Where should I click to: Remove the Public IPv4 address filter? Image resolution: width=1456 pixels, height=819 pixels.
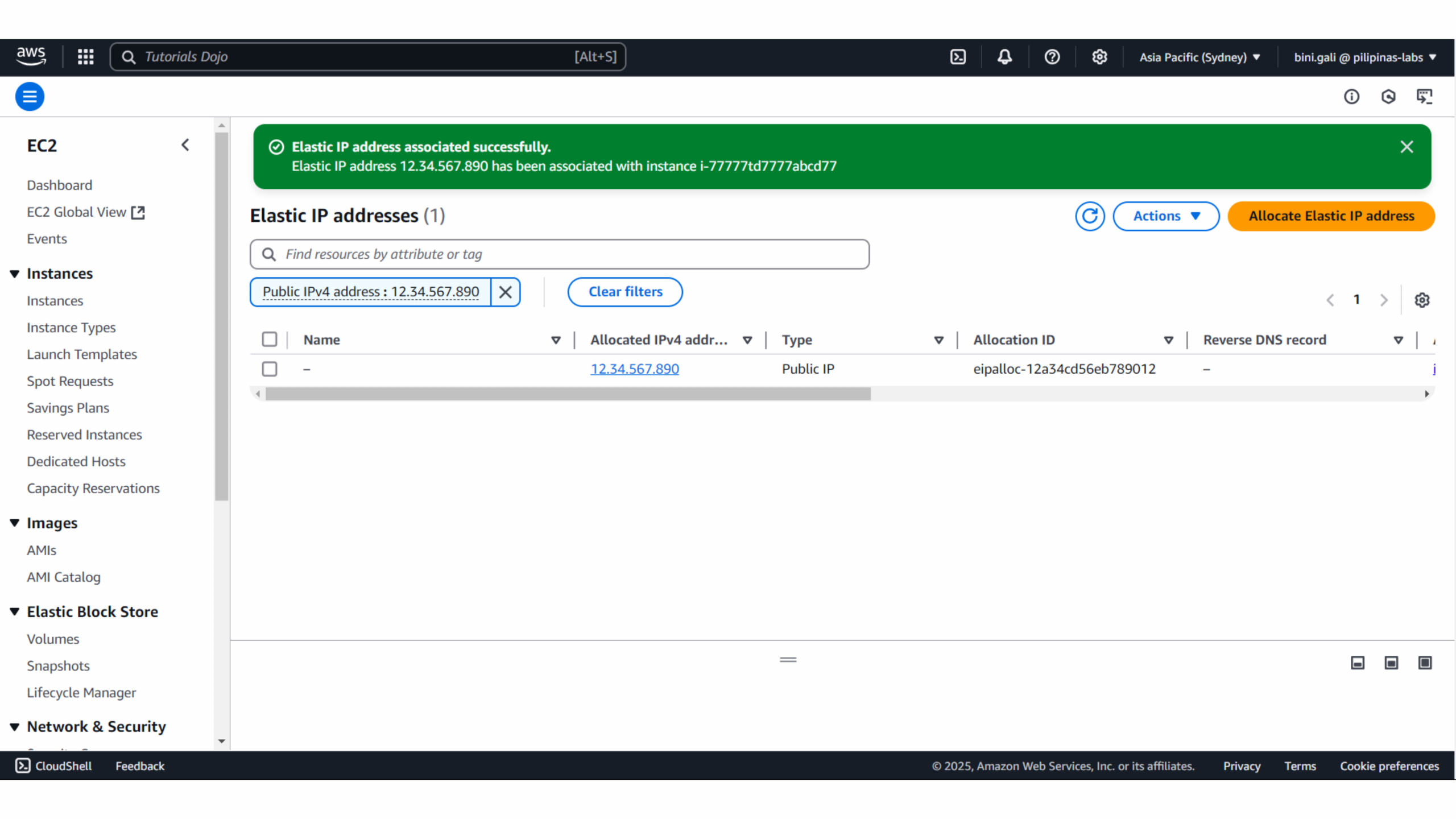pos(505,292)
